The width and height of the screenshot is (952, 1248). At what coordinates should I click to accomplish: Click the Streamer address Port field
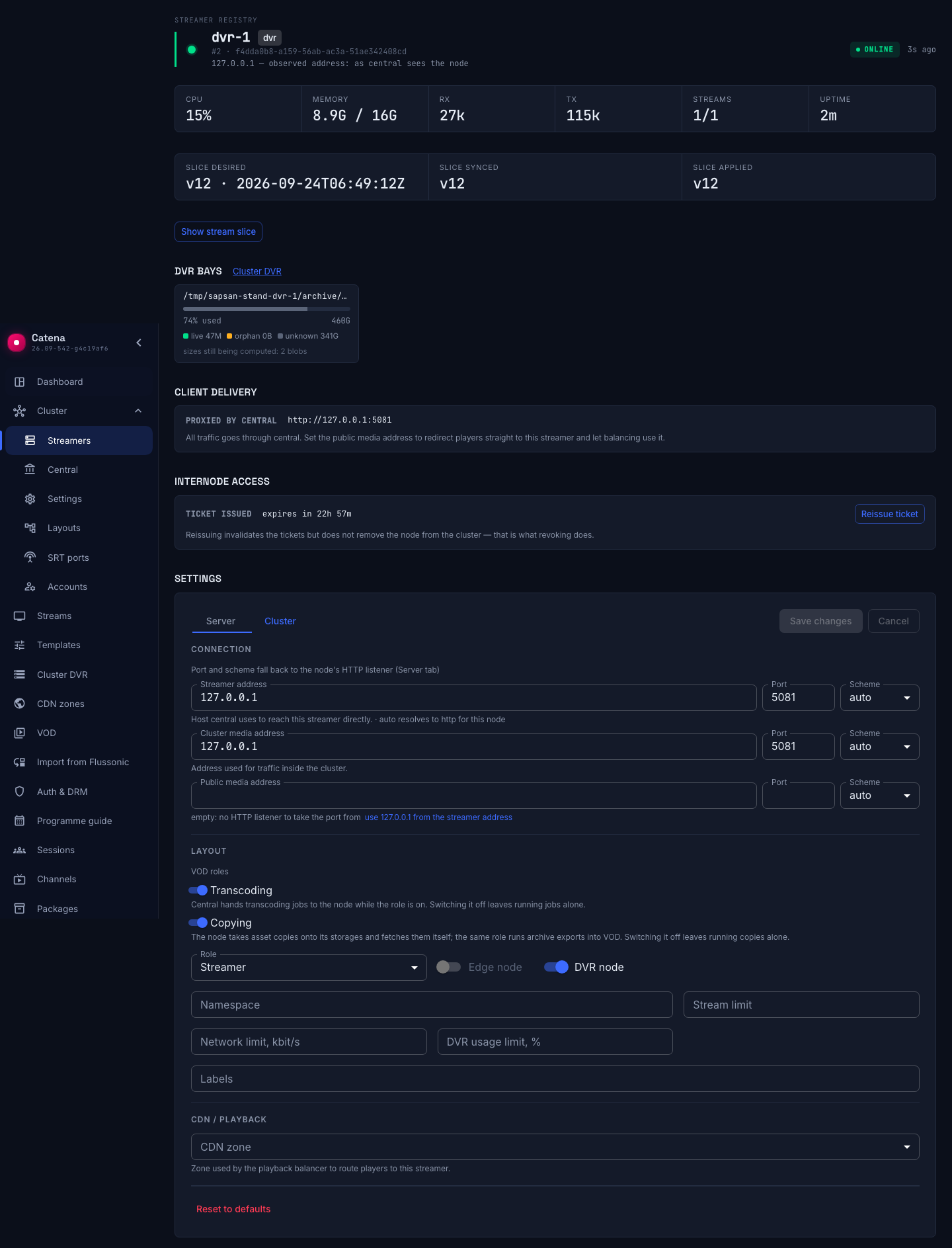799,698
